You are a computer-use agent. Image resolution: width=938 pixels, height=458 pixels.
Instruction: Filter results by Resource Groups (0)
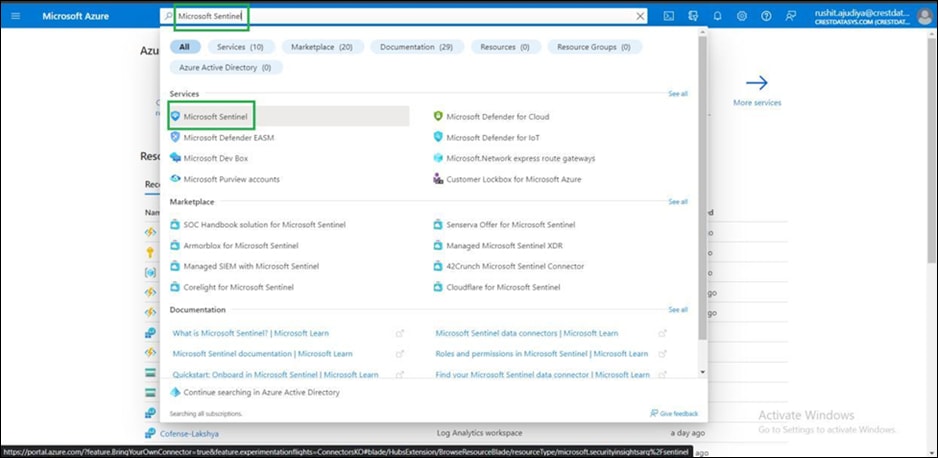pos(594,47)
